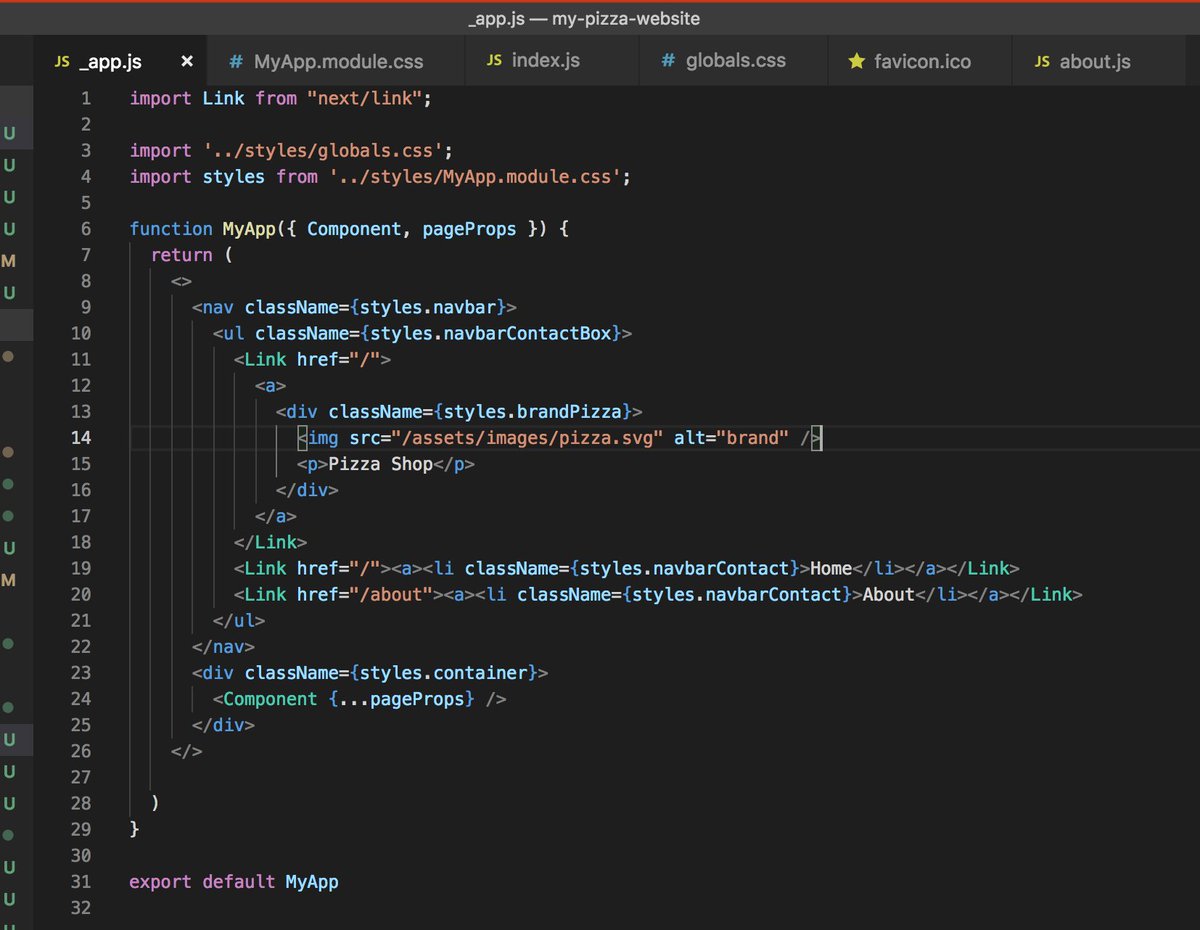The width and height of the screenshot is (1200, 930).
Task: Click "export default MyApp" statement
Action: pos(234,881)
